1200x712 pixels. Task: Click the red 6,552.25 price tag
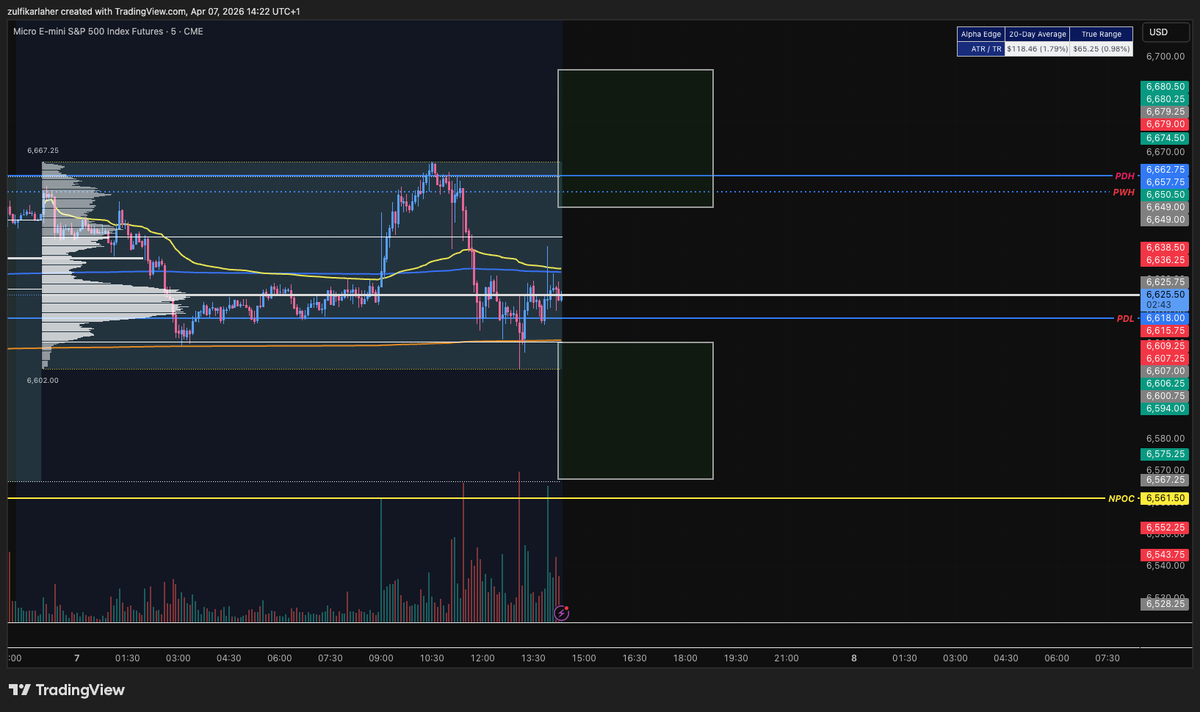(1165, 527)
